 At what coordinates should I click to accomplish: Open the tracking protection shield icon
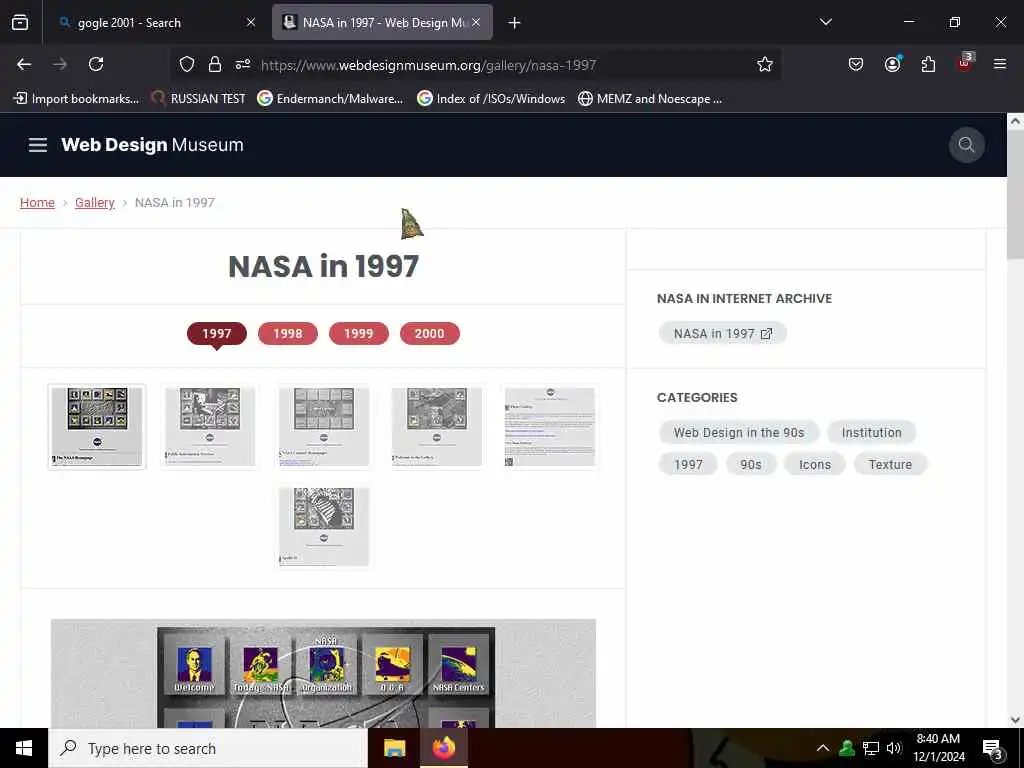187,64
